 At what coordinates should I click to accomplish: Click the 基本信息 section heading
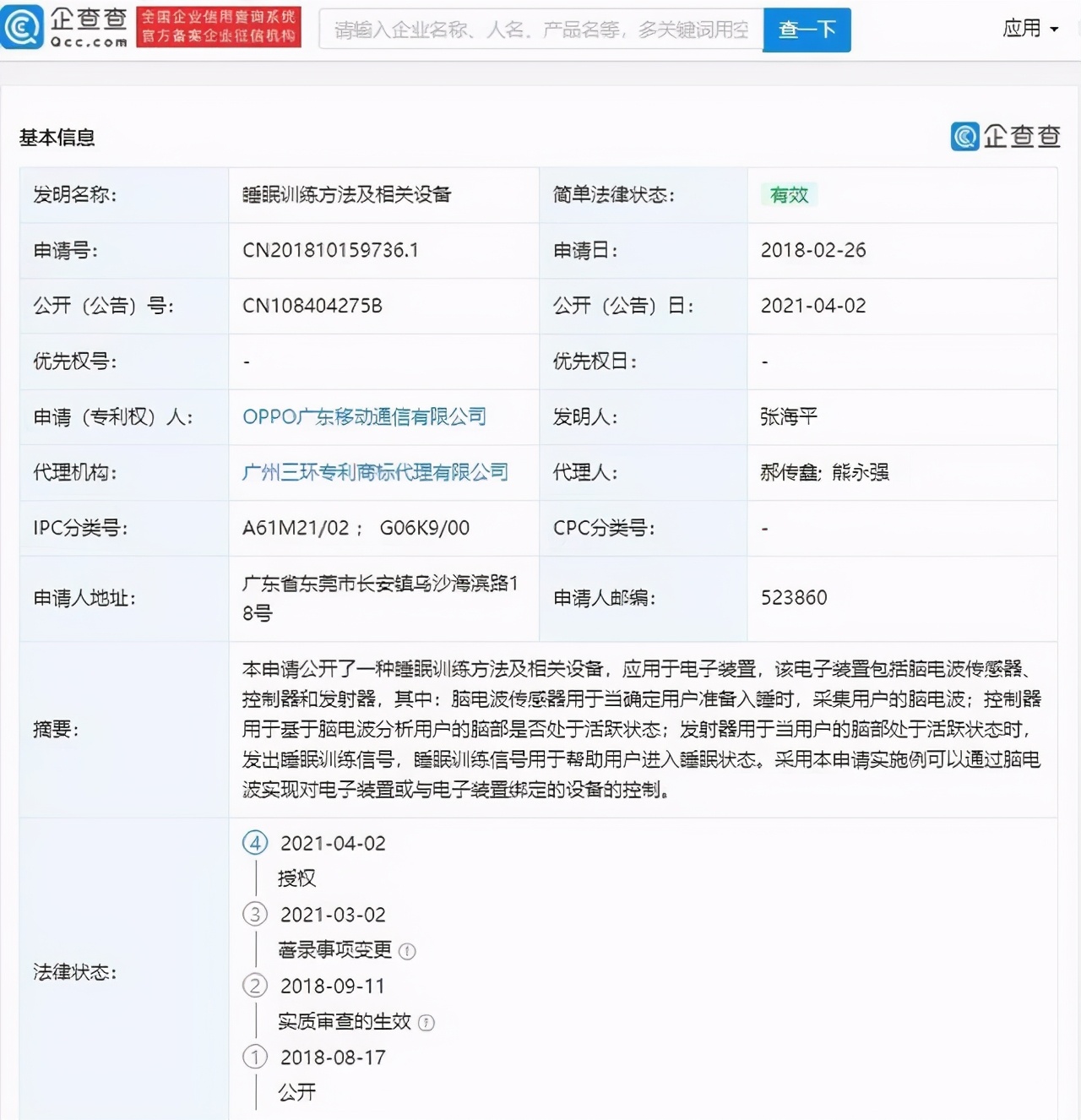[57, 137]
